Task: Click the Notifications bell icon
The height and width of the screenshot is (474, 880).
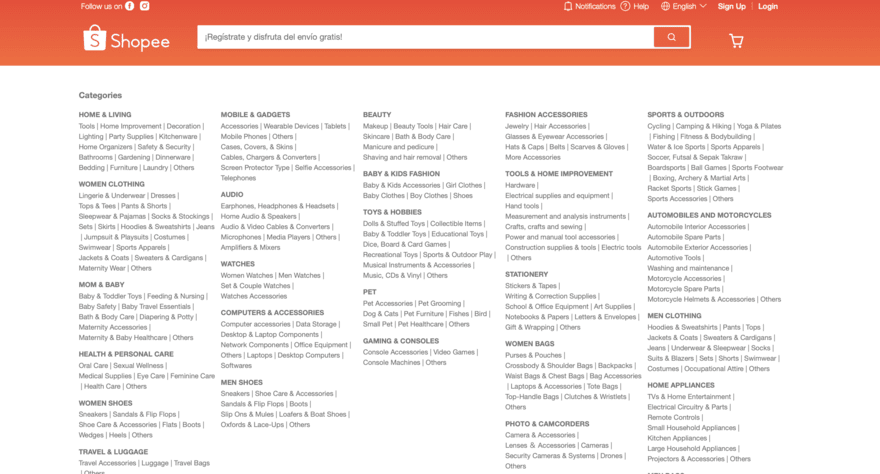Action: click(x=568, y=6)
